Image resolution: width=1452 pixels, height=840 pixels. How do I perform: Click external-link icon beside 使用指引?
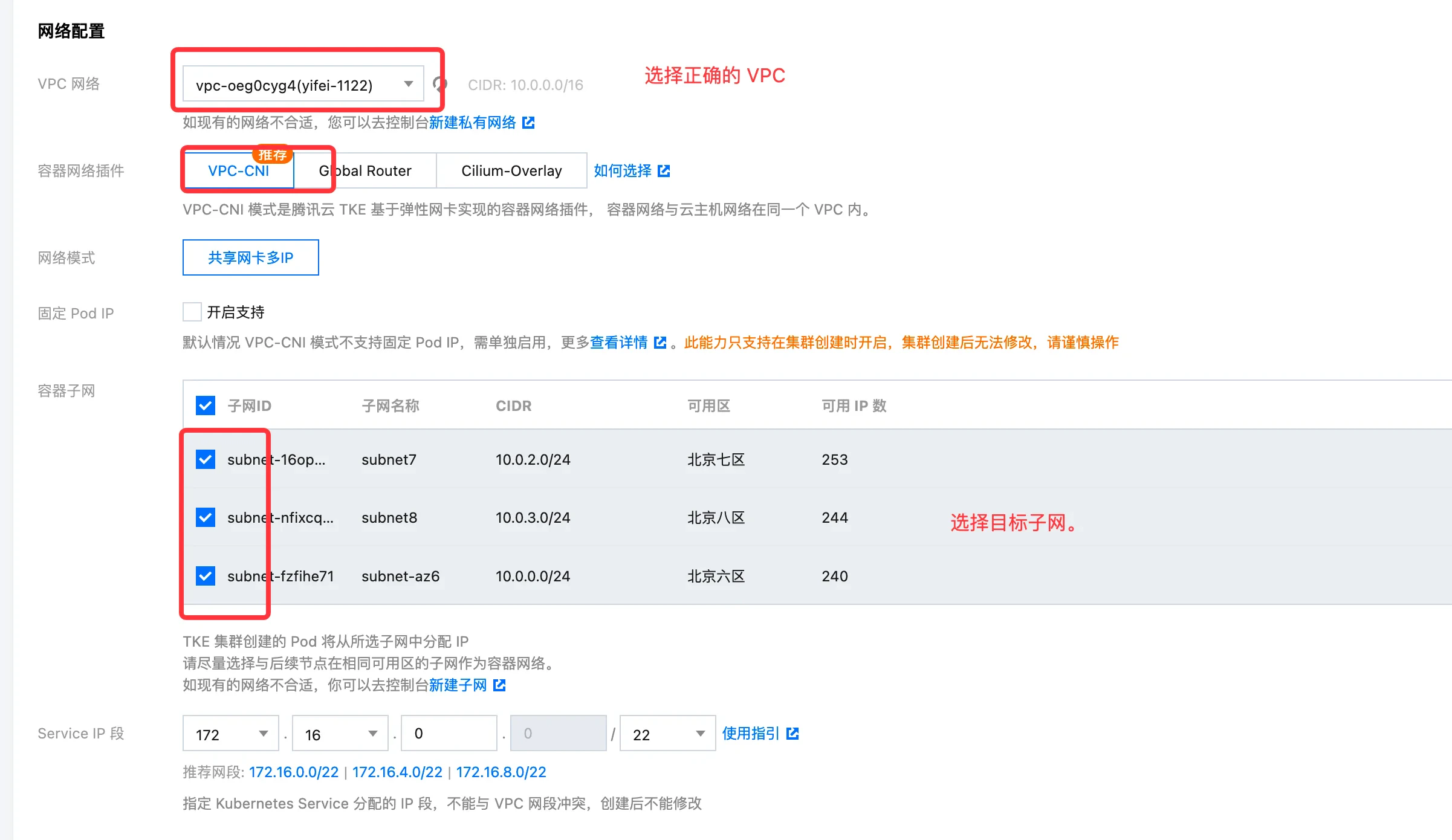pyautogui.click(x=792, y=733)
